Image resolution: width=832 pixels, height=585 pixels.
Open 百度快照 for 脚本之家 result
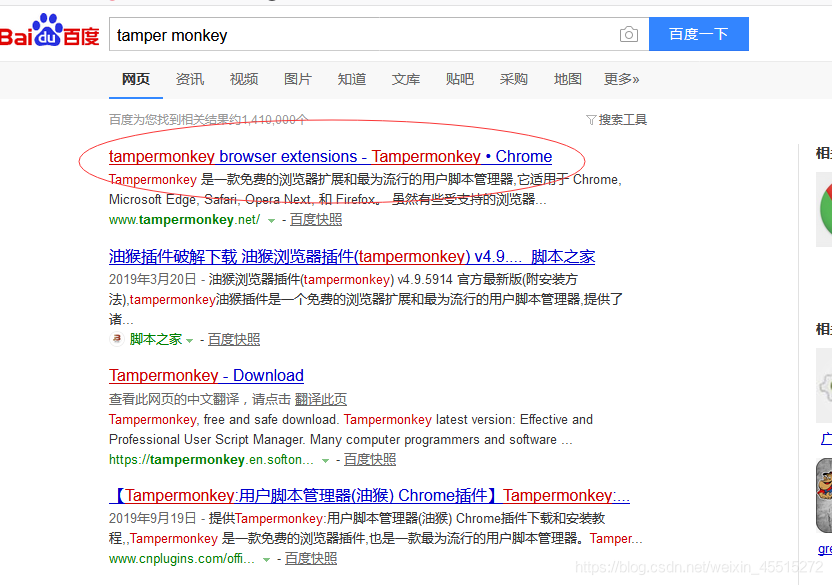click(234, 339)
